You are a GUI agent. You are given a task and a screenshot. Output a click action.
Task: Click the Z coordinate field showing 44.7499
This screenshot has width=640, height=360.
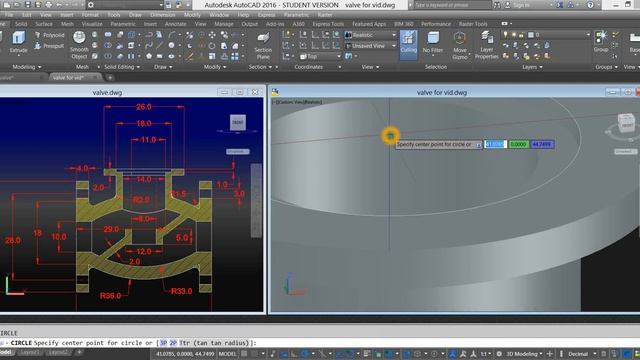pyautogui.click(x=542, y=144)
